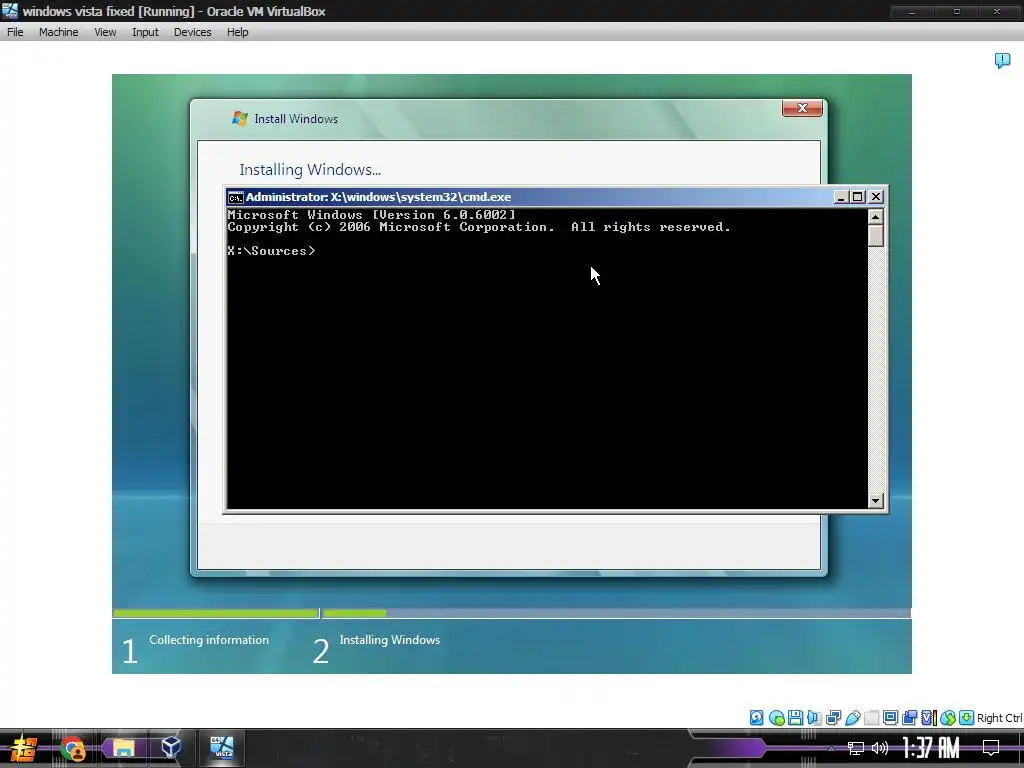The height and width of the screenshot is (768, 1024).
Task: Open the Machine menu
Action: tap(58, 32)
